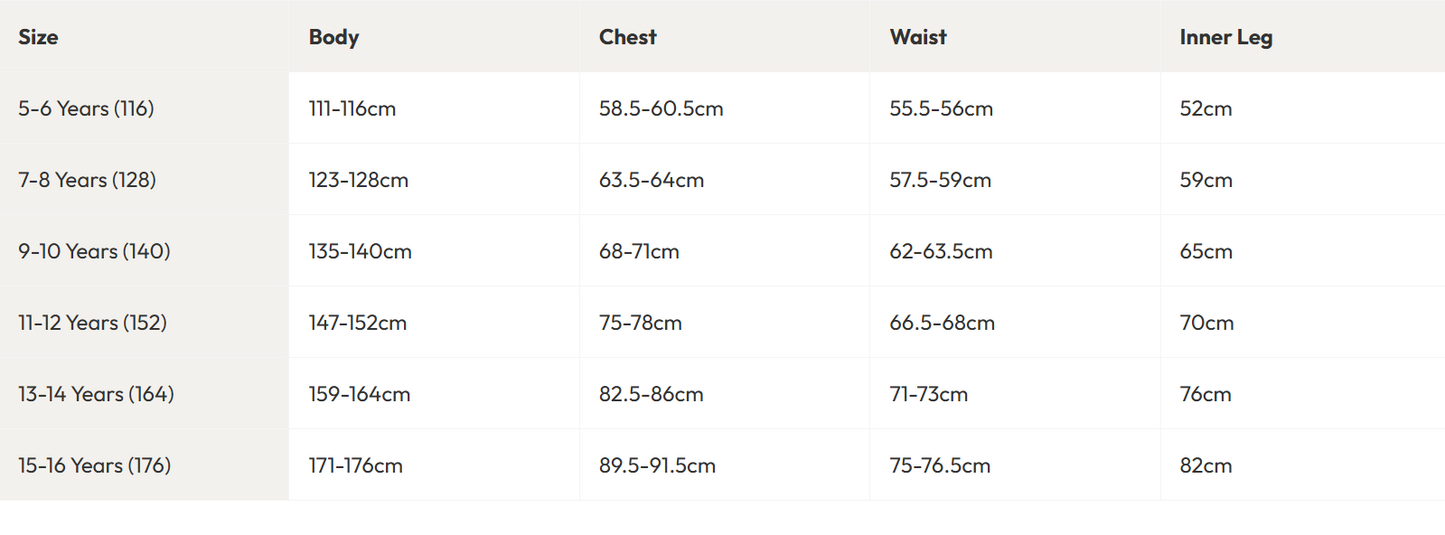The image size is (1445, 535).
Task: Click the 171-176cm body measurement cell
Action: click(x=355, y=466)
